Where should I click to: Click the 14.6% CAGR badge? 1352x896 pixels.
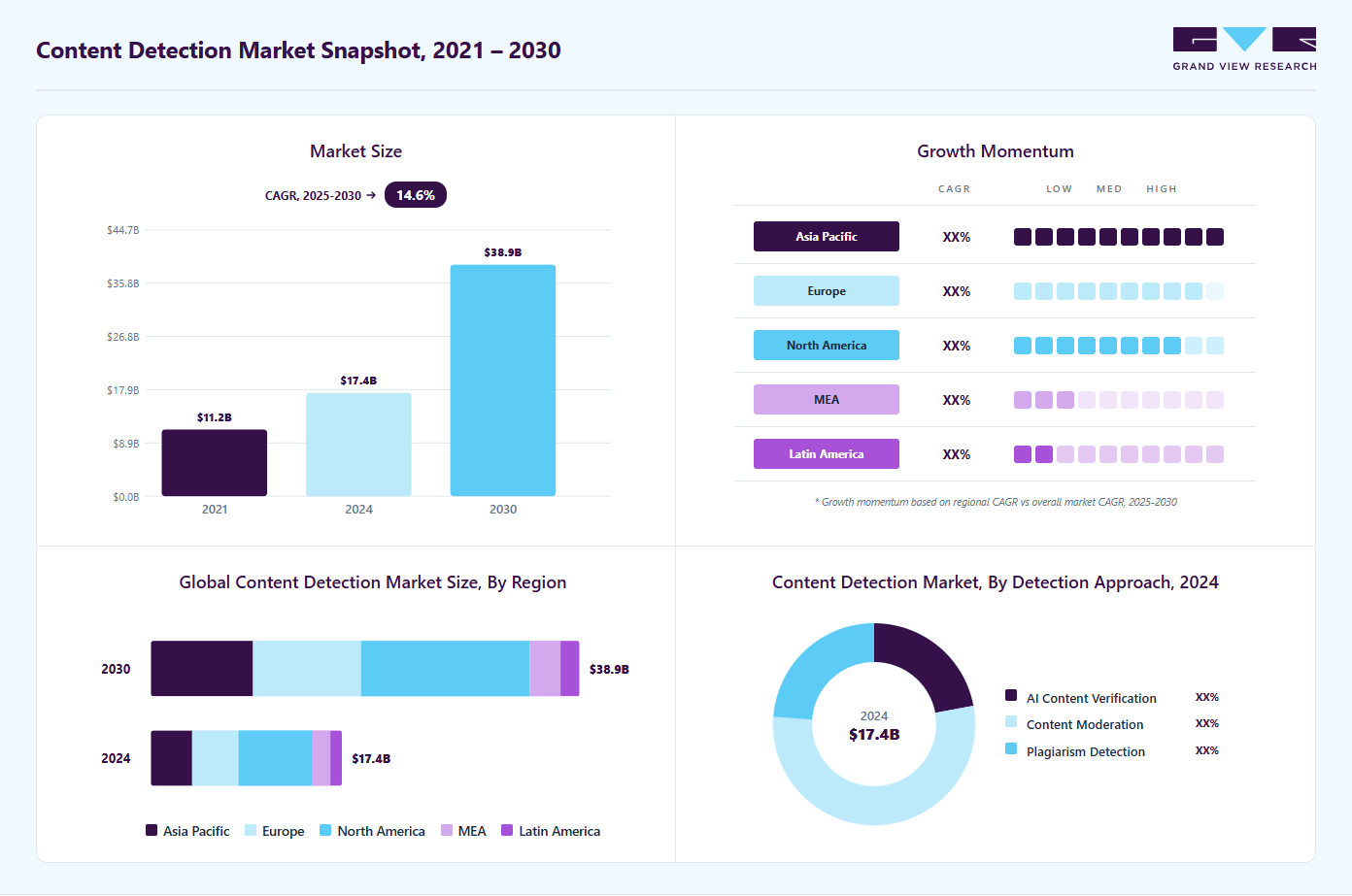tap(416, 195)
